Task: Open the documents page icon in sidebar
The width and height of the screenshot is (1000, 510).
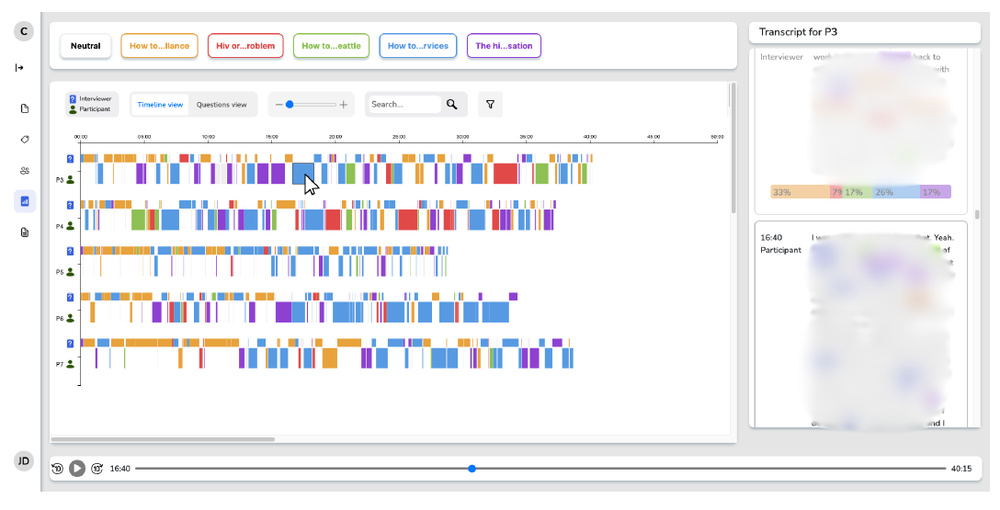Action: (x=25, y=108)
